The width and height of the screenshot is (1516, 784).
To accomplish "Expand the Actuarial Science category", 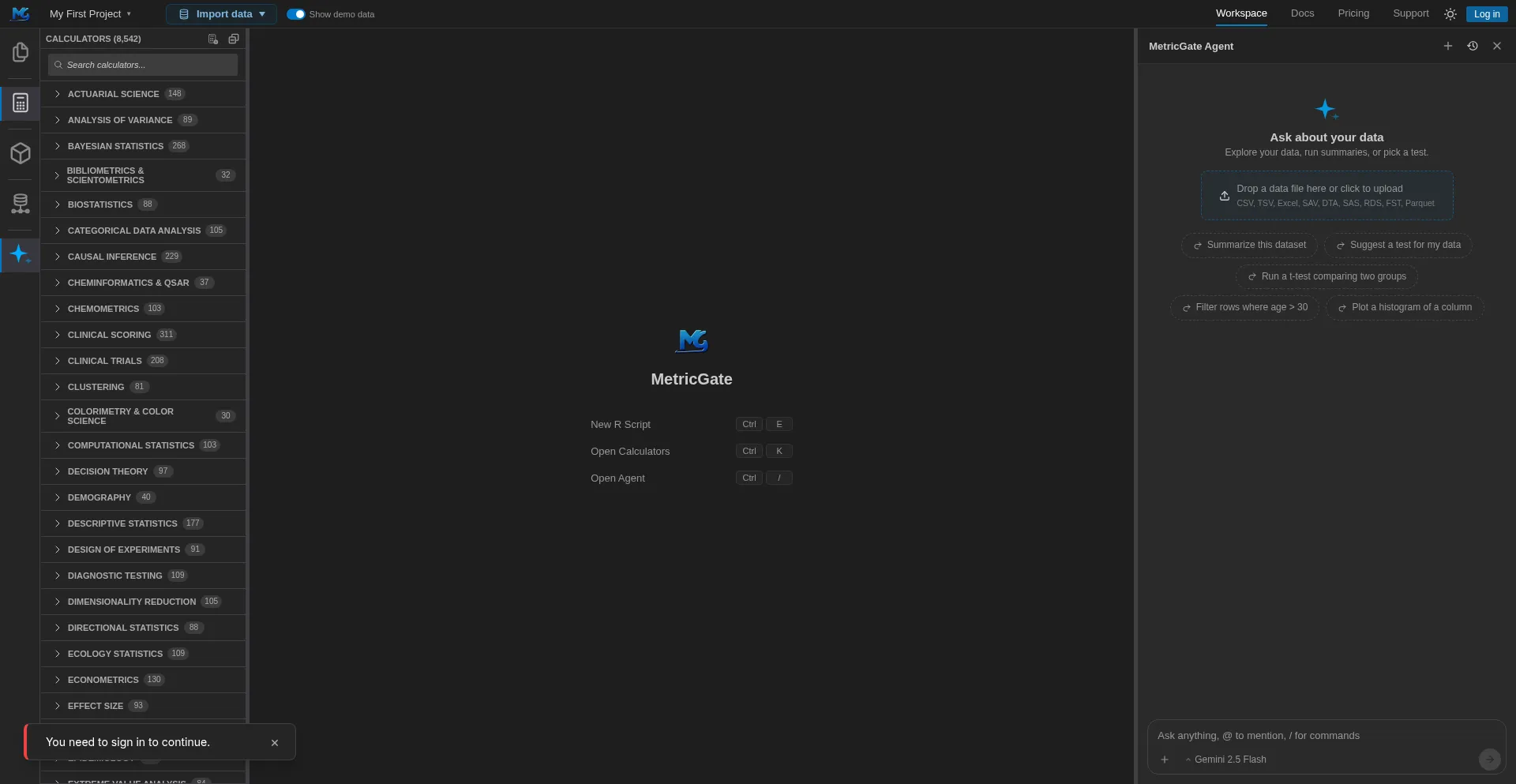I will click(x=143, y=94).
